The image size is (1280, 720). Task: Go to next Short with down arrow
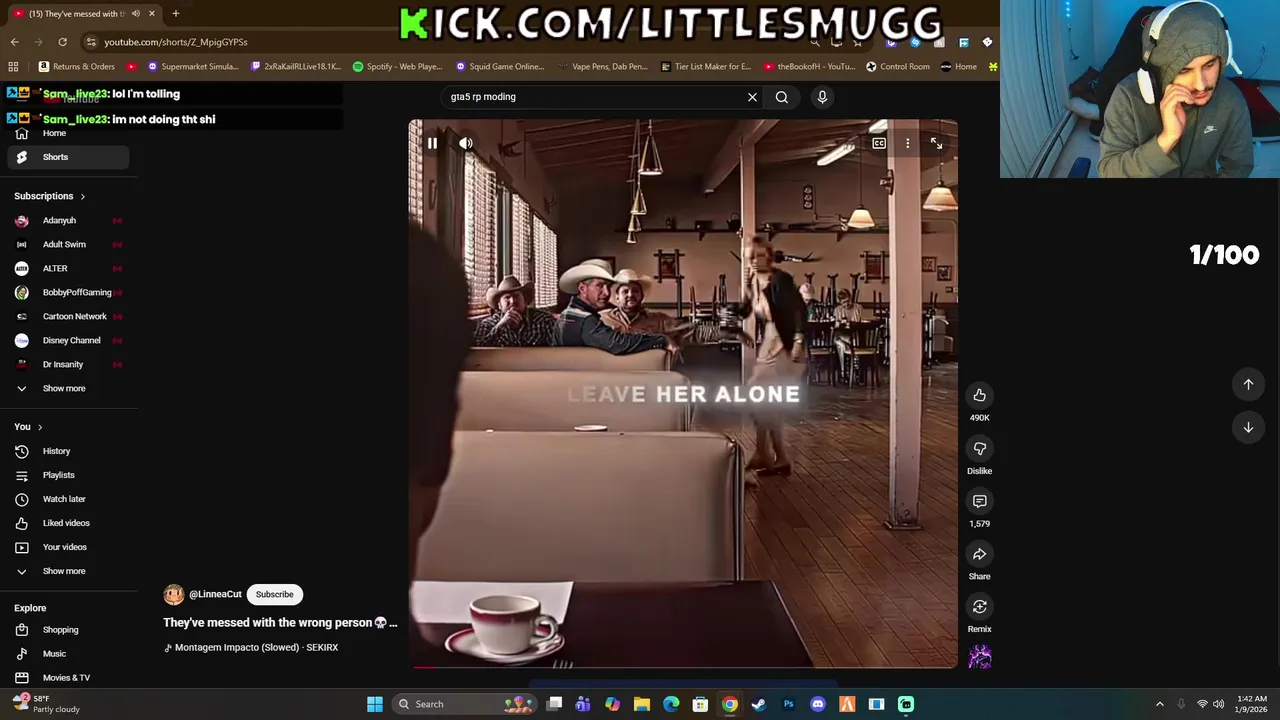point(1248,427)
